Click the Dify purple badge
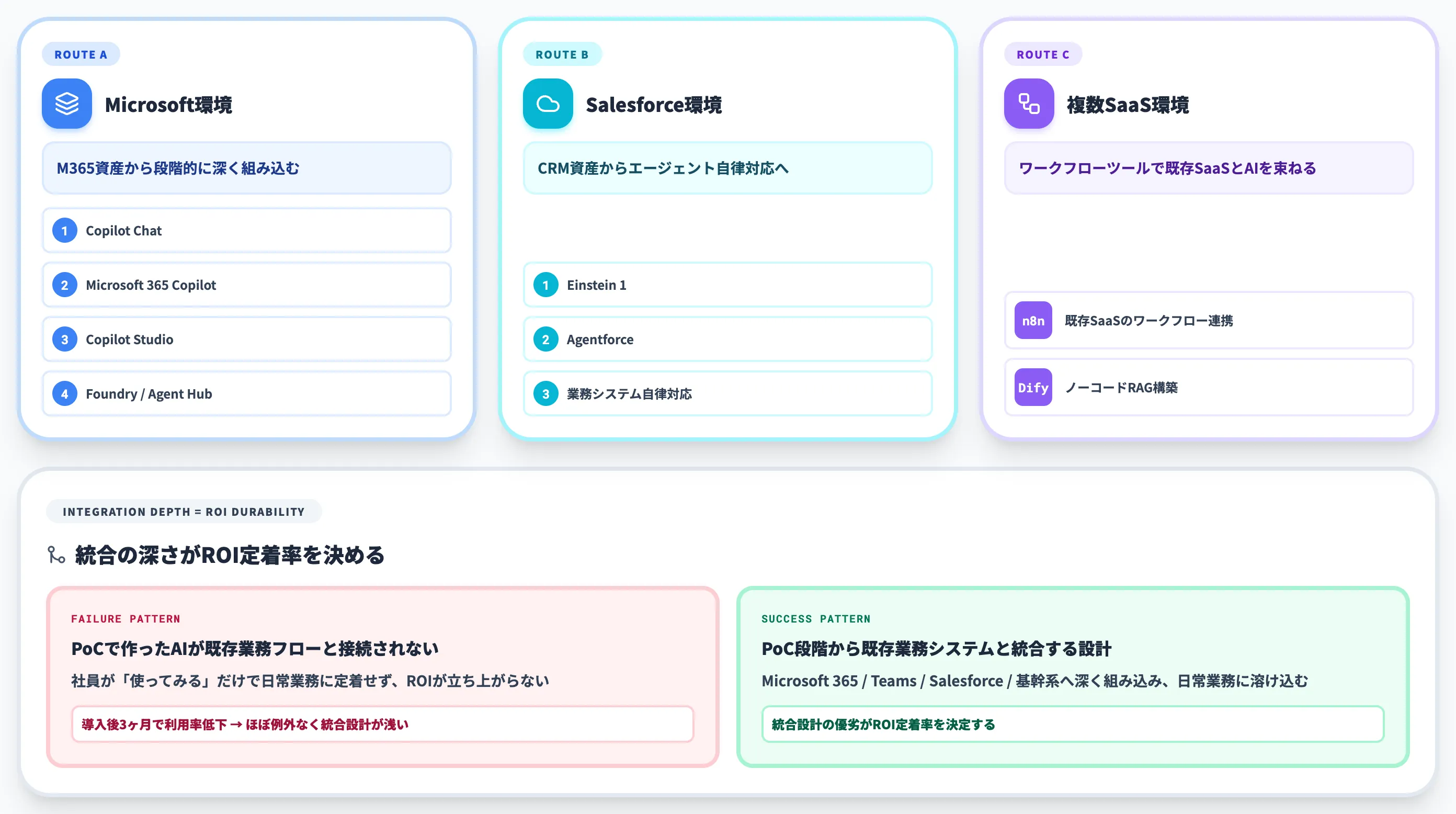The width and height of the screenshot is (1456, 814). [1033, 388]
